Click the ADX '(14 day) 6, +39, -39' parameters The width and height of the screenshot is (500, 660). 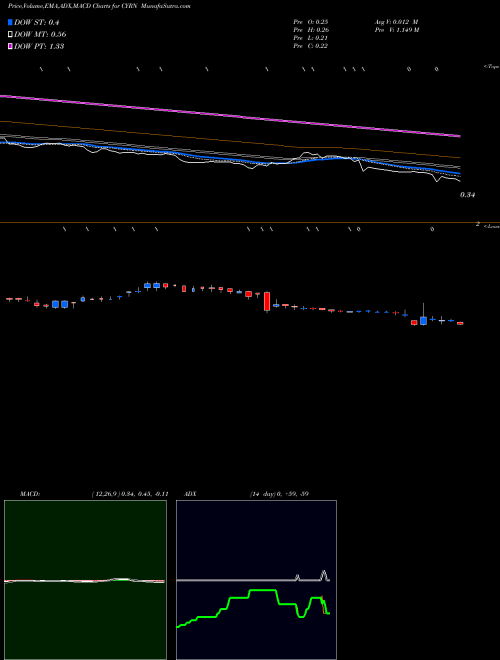pos(279,494)
